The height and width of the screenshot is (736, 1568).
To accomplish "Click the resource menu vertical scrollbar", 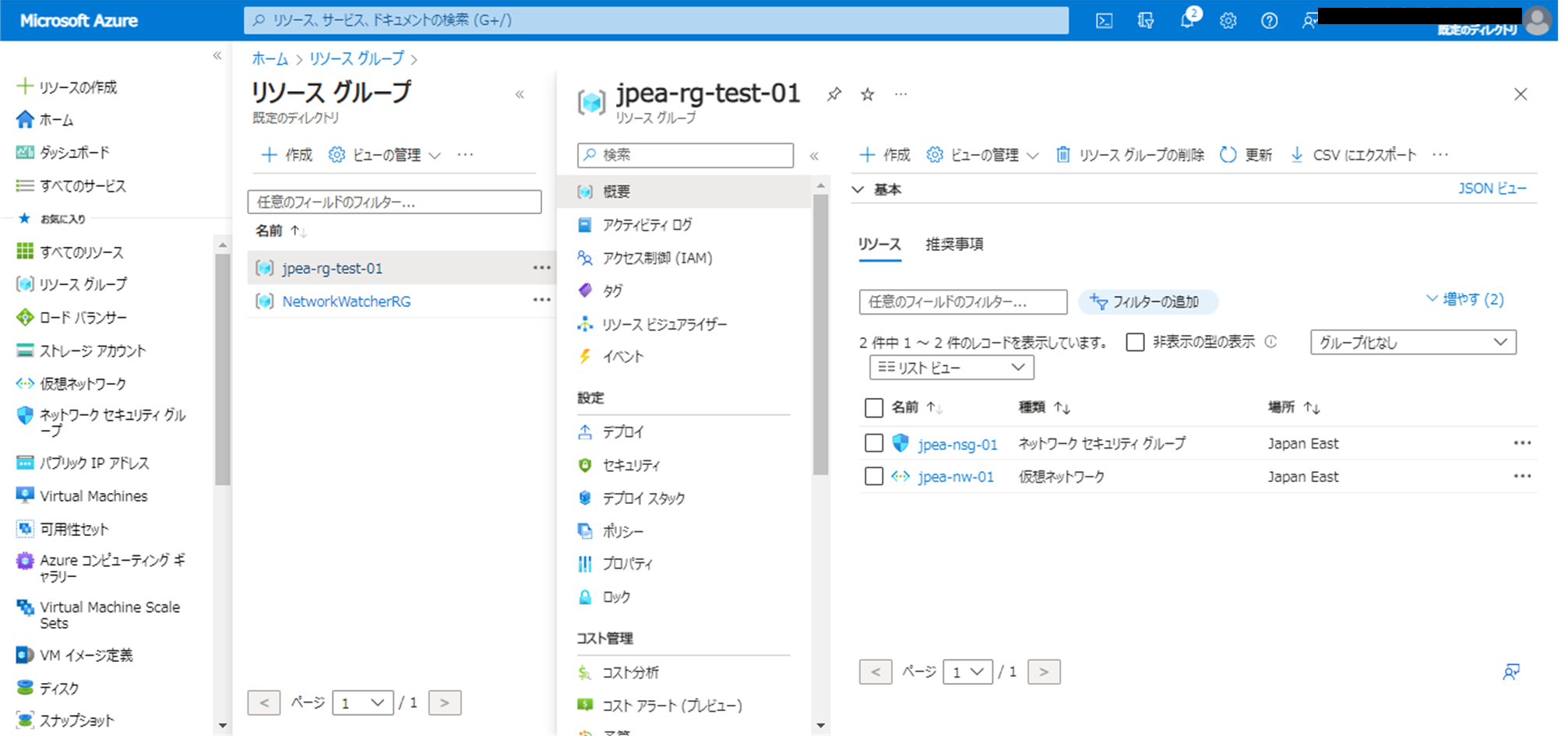I will pos(820,335).
